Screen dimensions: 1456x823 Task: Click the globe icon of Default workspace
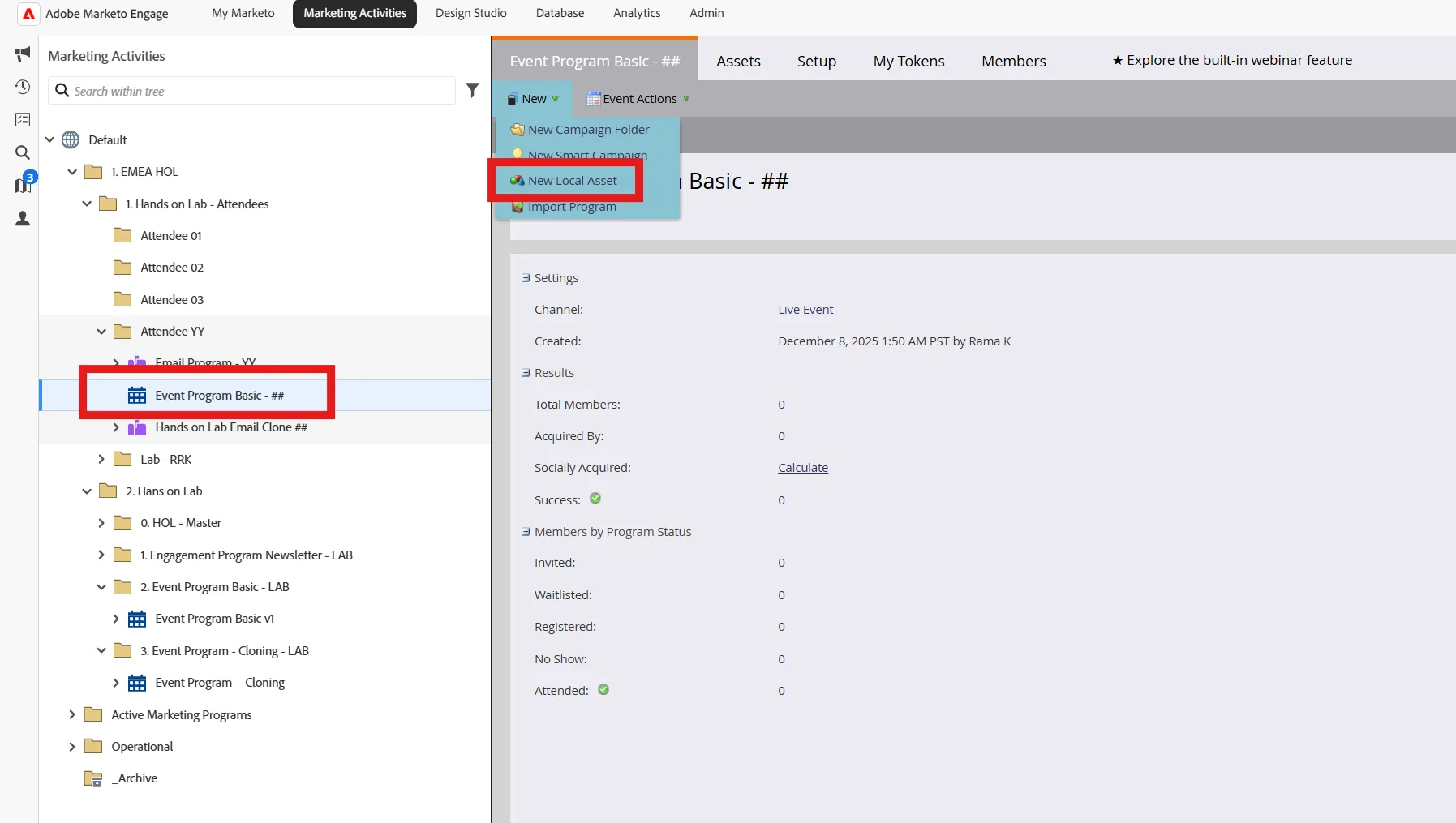[71, 139]
